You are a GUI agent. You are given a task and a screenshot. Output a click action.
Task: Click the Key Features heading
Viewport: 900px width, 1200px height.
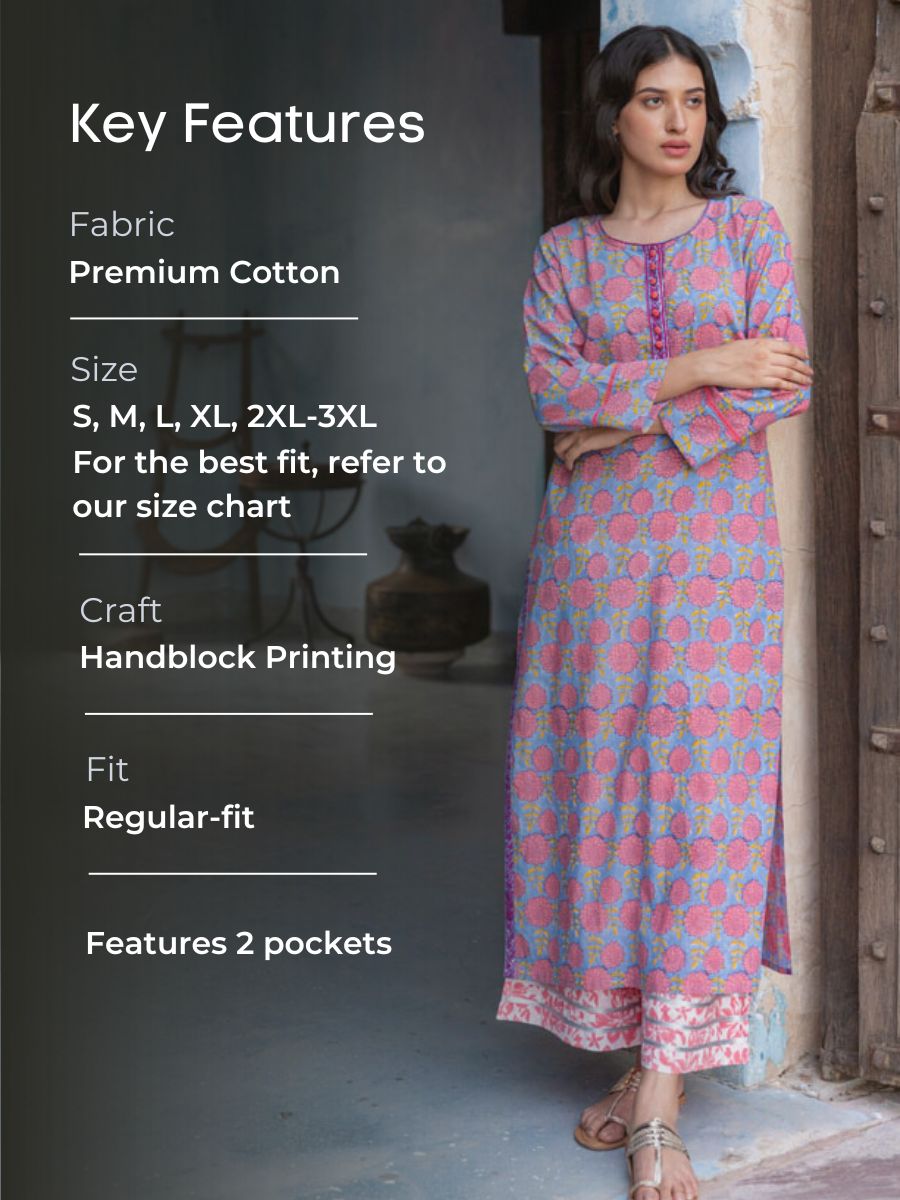click(x=247, y=124)
